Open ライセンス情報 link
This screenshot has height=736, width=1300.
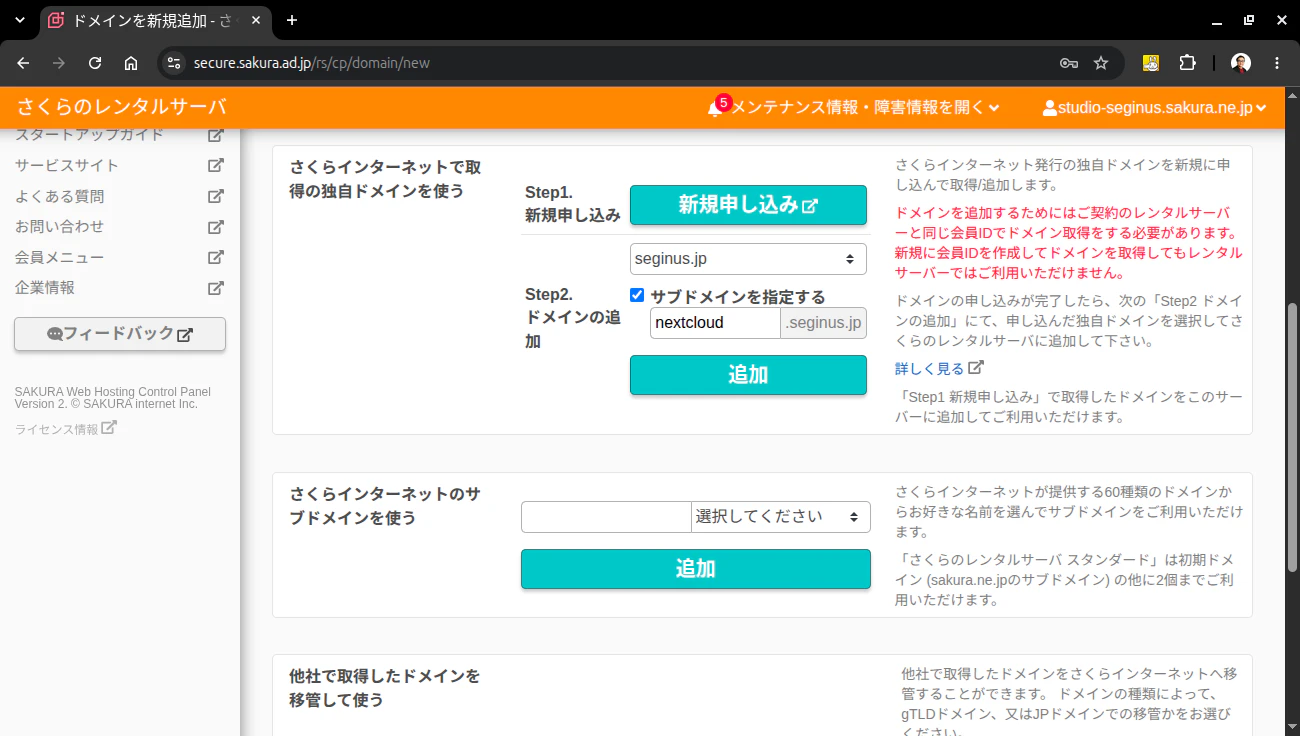click(x=57, y=429)
